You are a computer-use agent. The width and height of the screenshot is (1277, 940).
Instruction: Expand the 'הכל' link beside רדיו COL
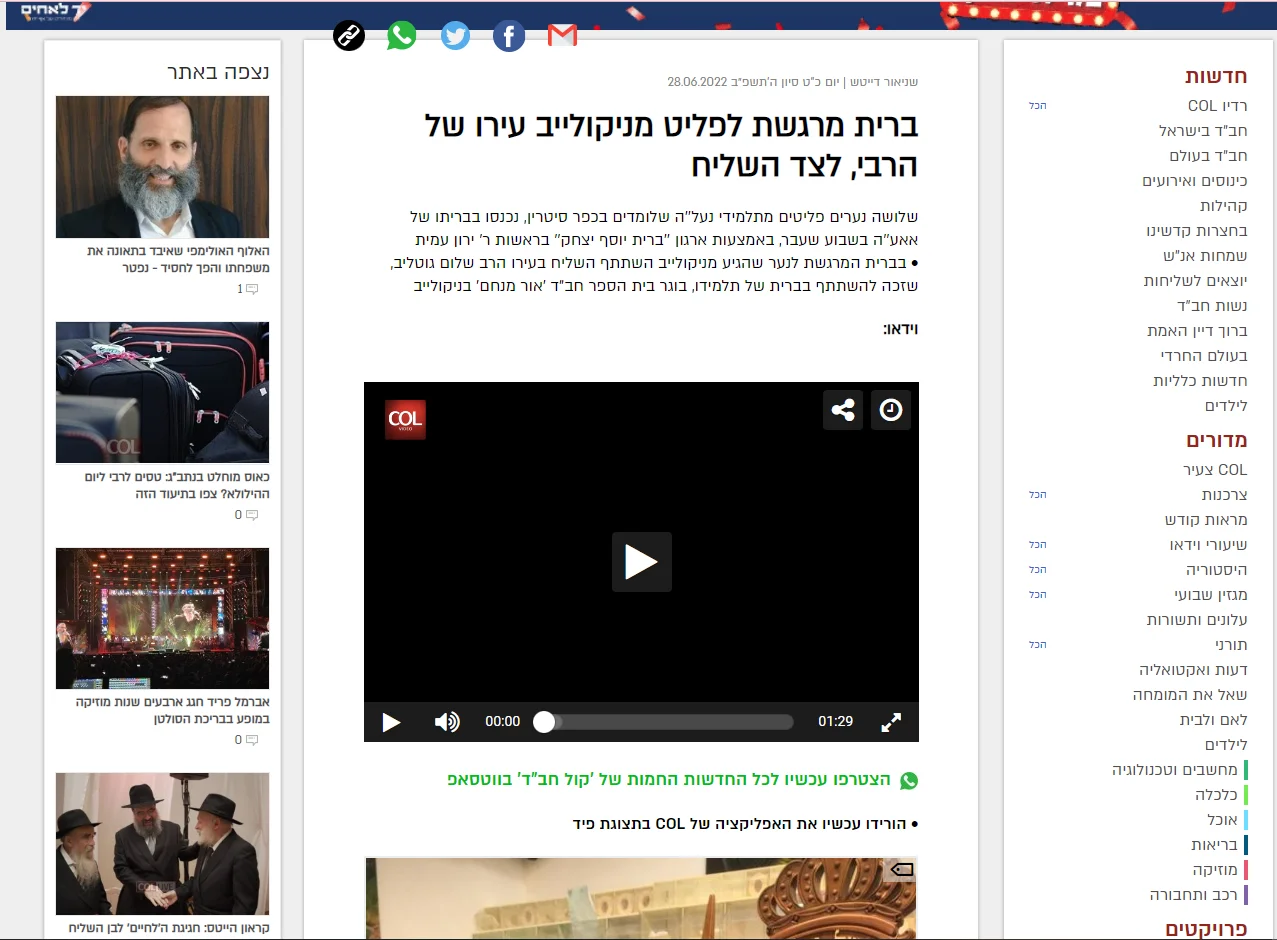pyautogui.click(x=1037, y=105)
